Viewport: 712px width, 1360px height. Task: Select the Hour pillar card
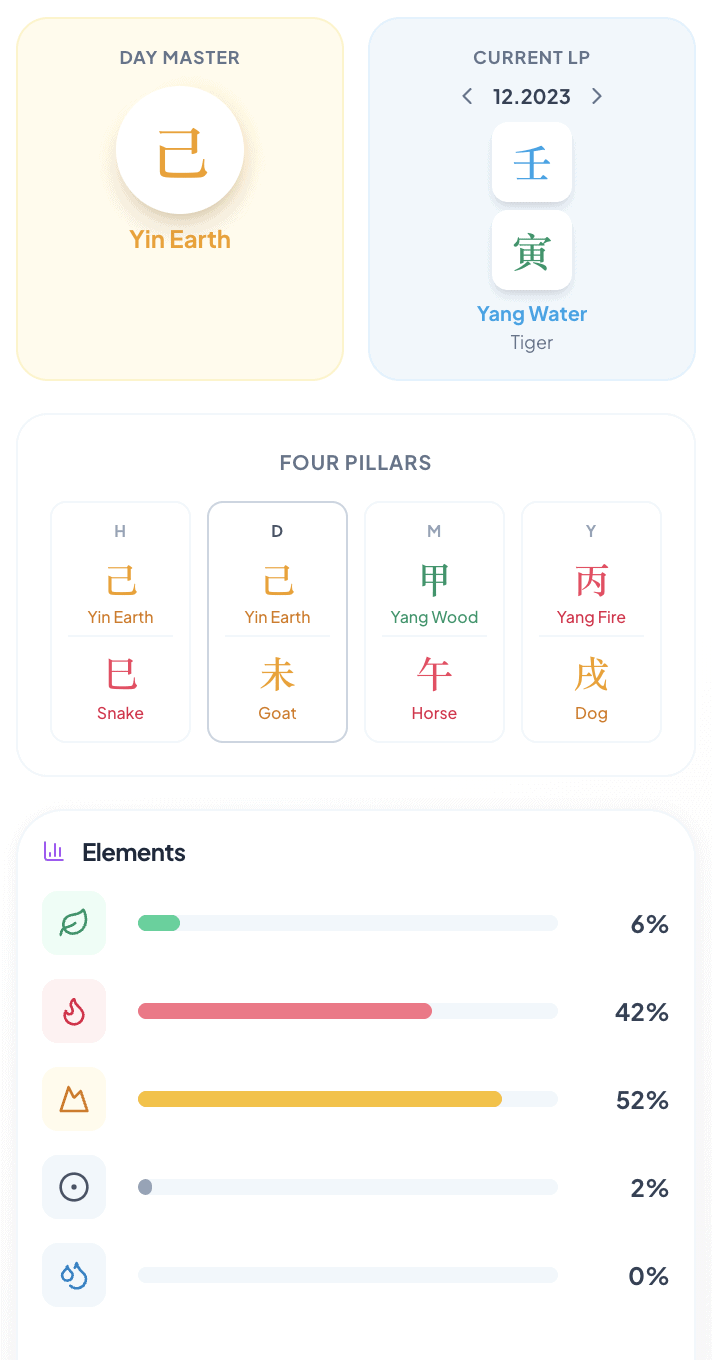coord(120,622)
